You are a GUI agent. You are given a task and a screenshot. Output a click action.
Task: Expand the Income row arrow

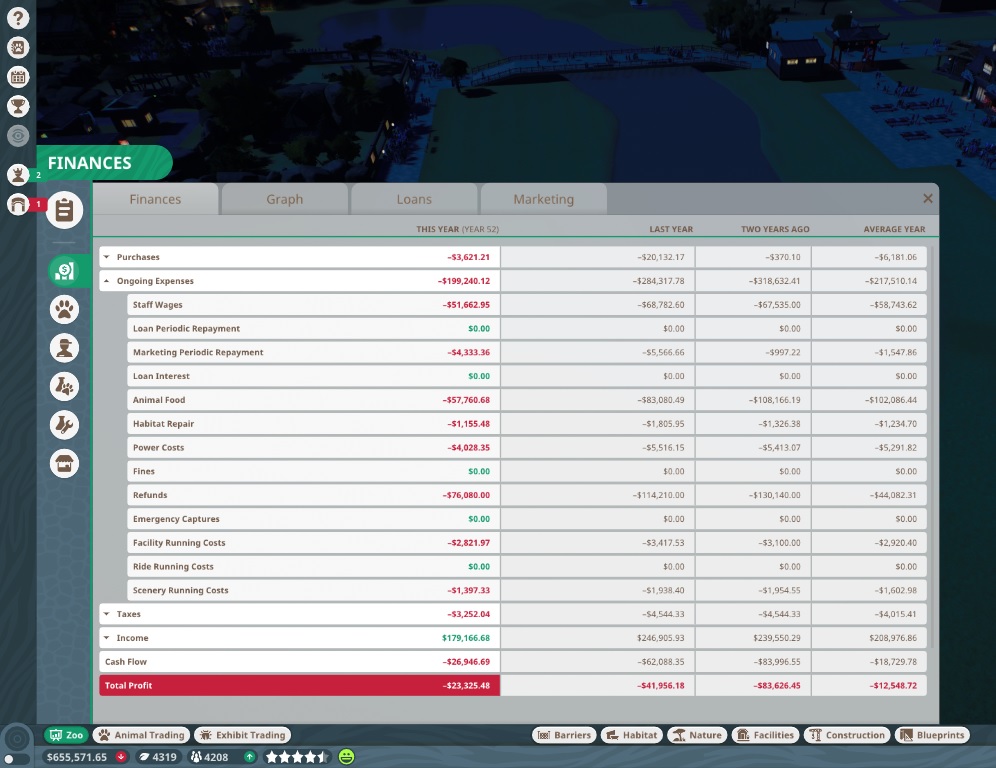107,638
